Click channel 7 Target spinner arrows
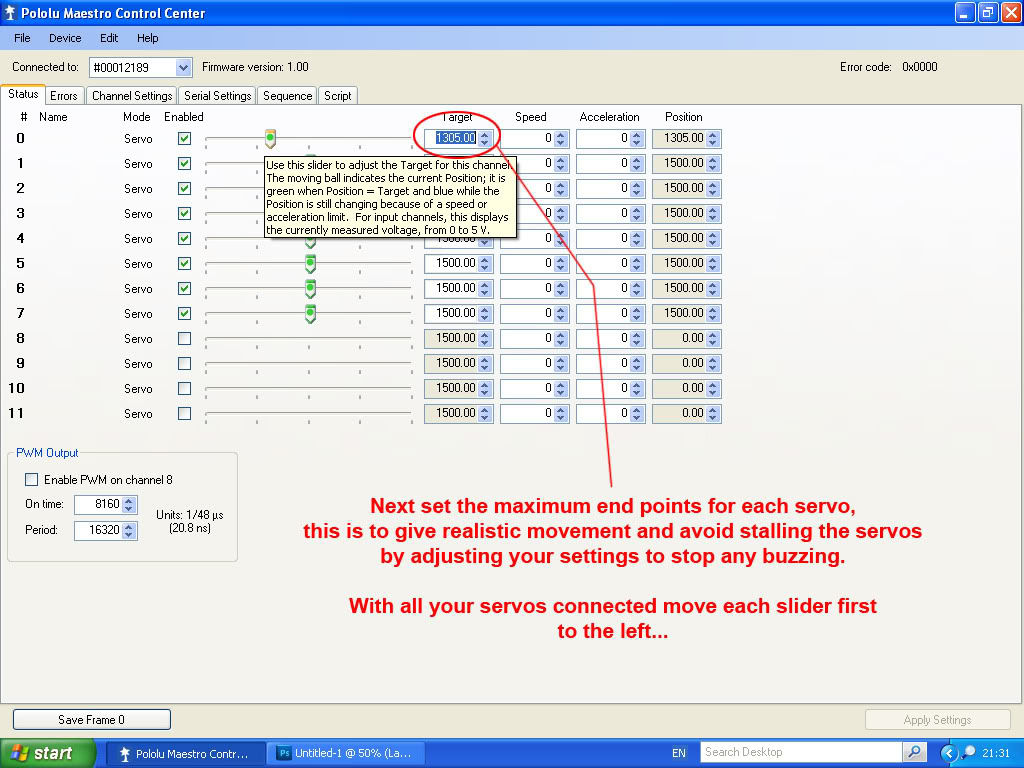 point(485,313)
